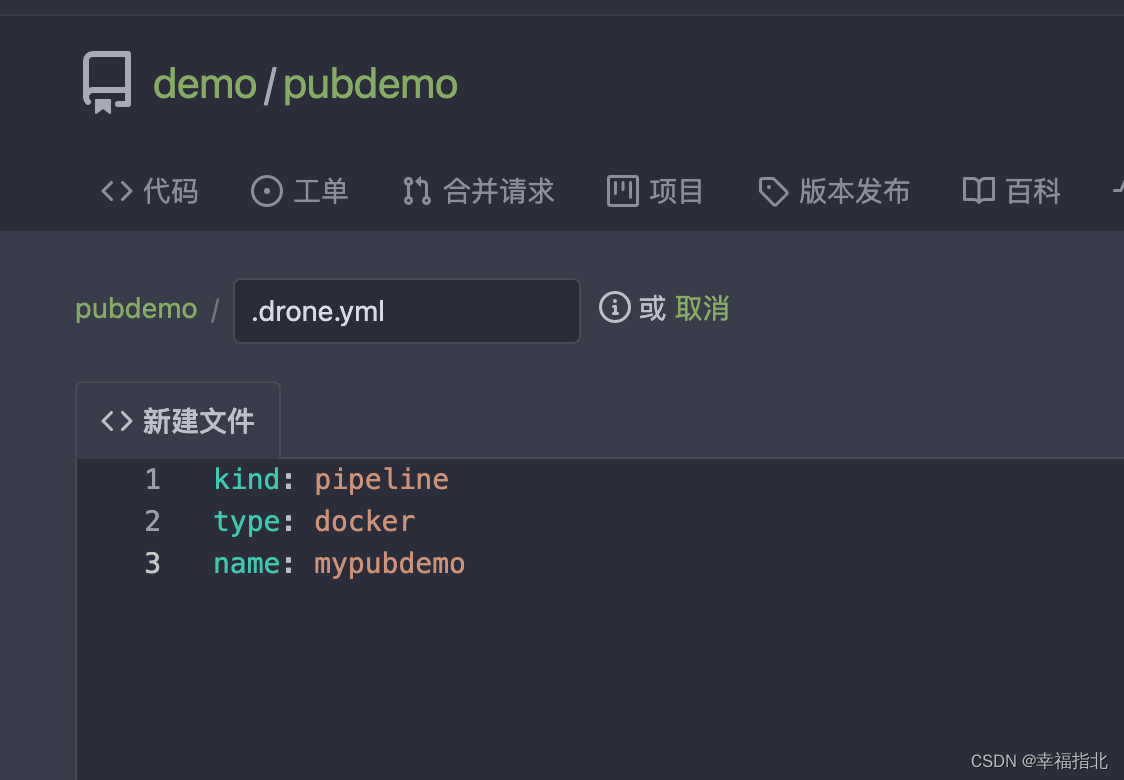Click the 取消 cancel link
Viewport: 1124px width, 780px height.
(702, 309)
